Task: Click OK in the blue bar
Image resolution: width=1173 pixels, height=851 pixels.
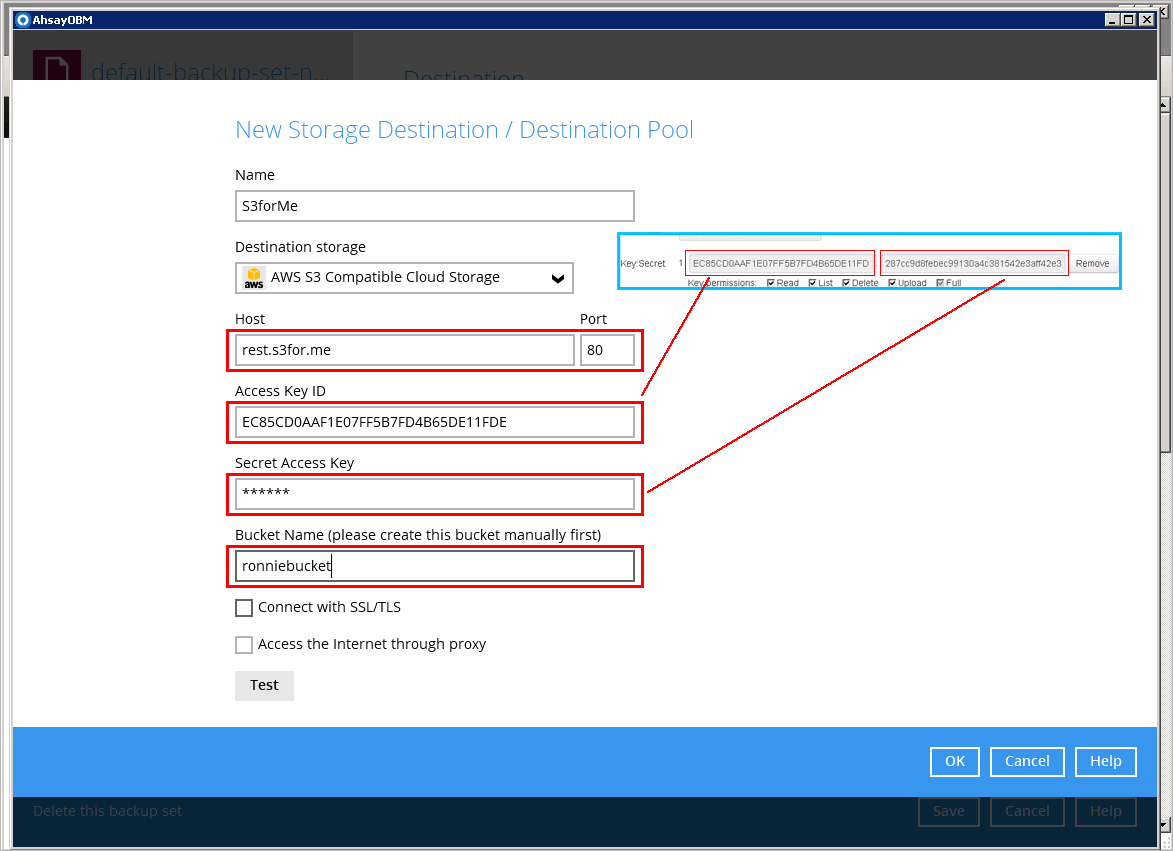Action: (955, 761)
